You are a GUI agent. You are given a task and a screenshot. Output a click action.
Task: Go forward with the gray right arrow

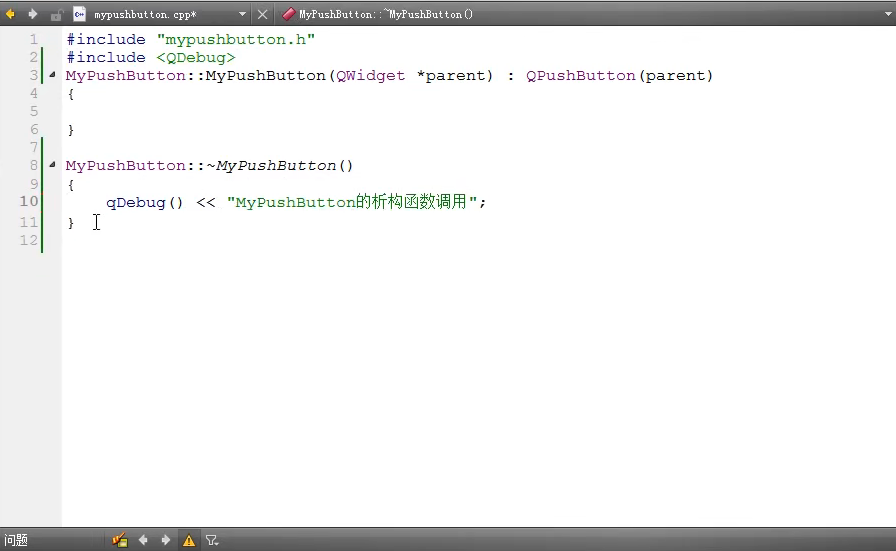click(33, 14)
